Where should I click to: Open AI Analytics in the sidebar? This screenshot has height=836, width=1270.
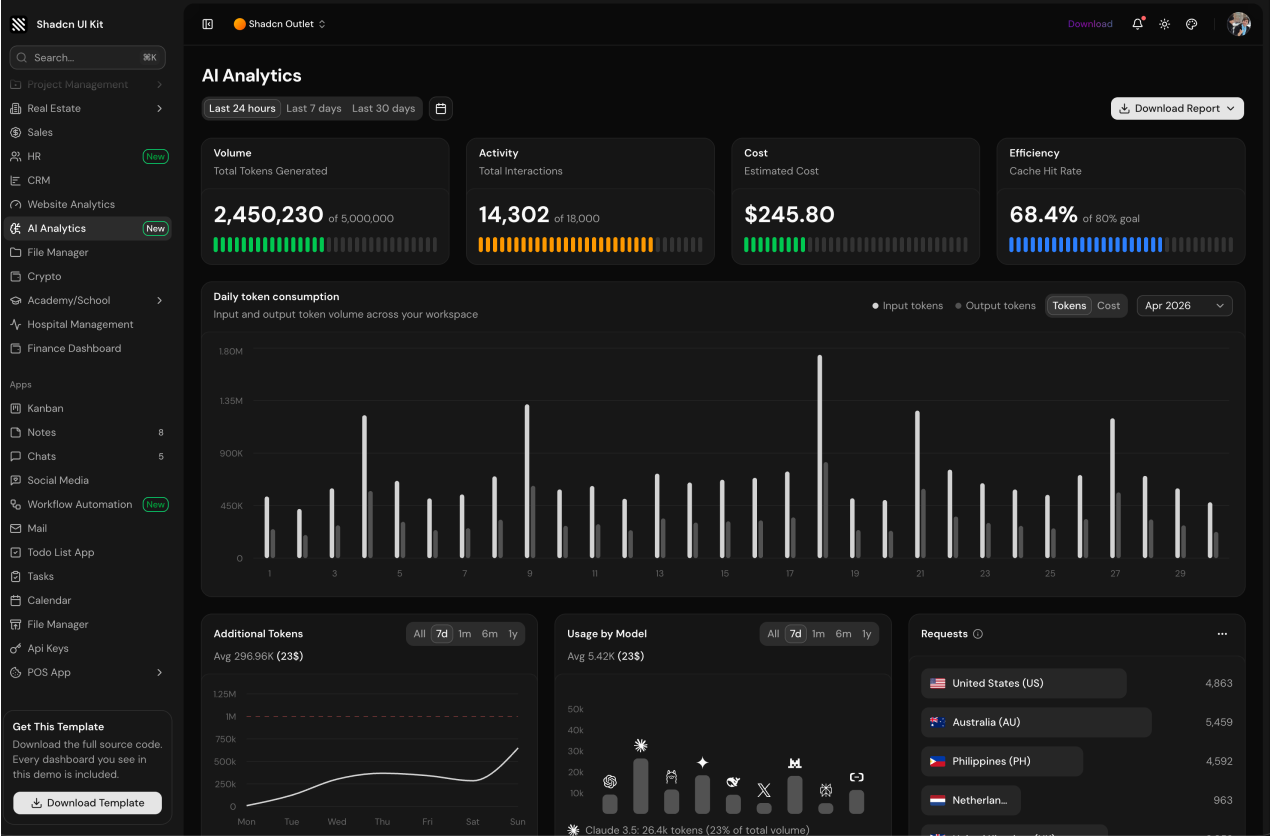coord(88,228)
